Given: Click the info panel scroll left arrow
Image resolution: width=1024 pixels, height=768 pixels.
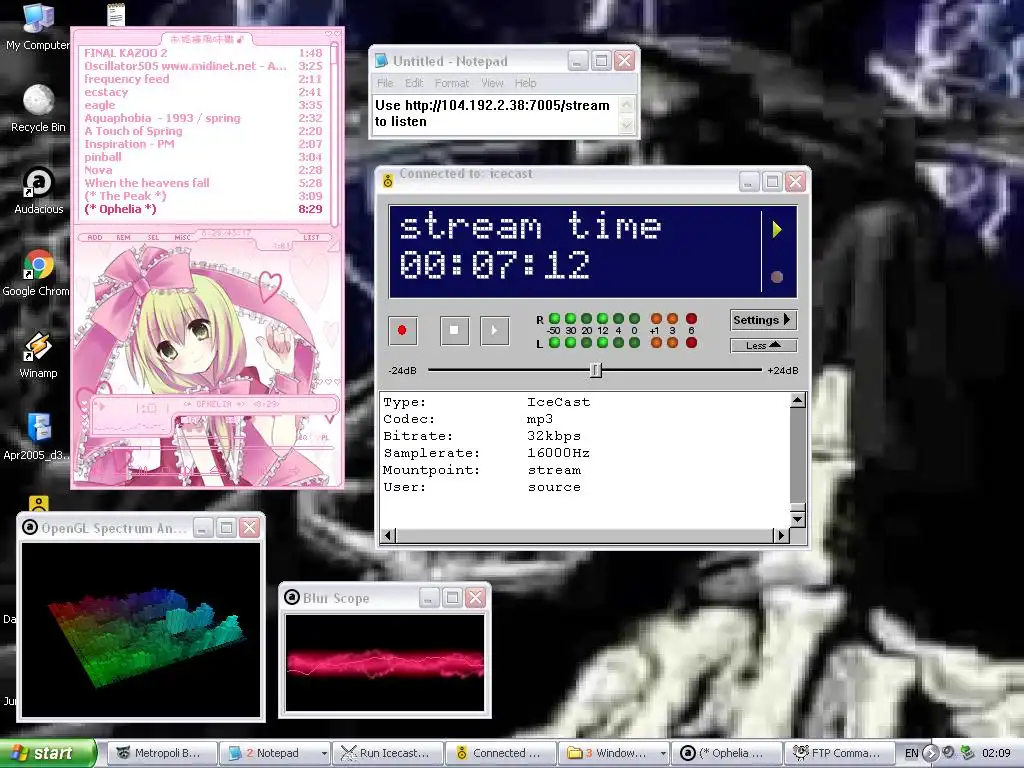Looking at the screenshot, I should pos(388,536).
